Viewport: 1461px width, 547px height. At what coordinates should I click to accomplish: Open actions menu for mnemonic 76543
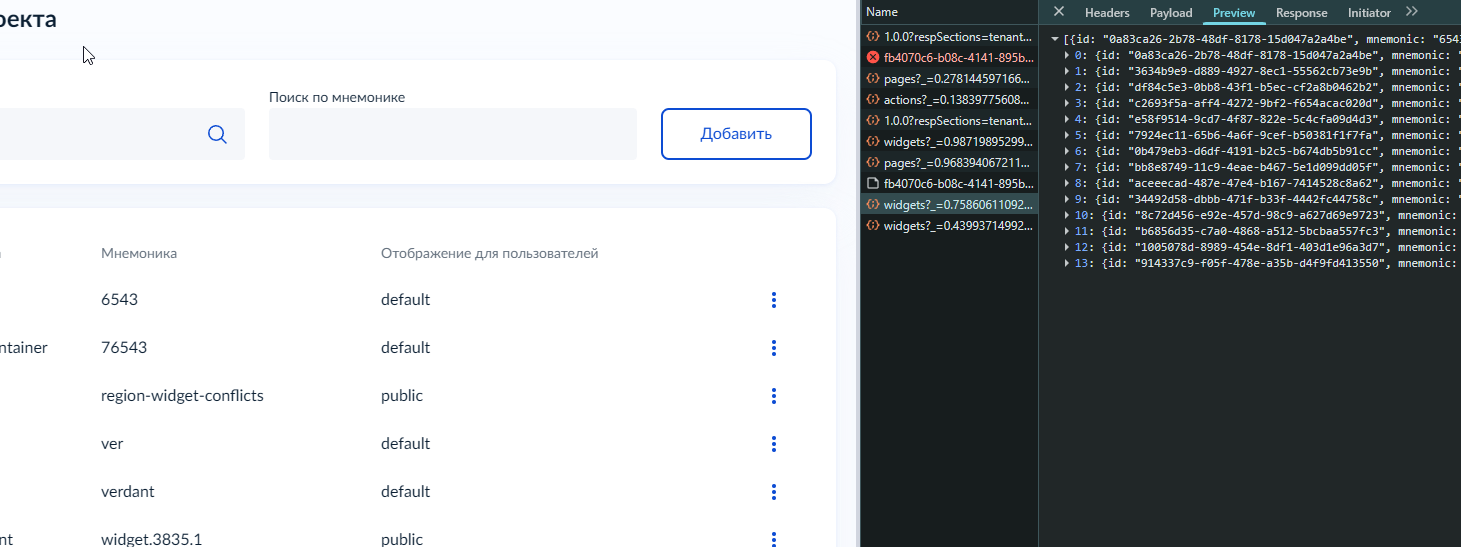(774, 348)
